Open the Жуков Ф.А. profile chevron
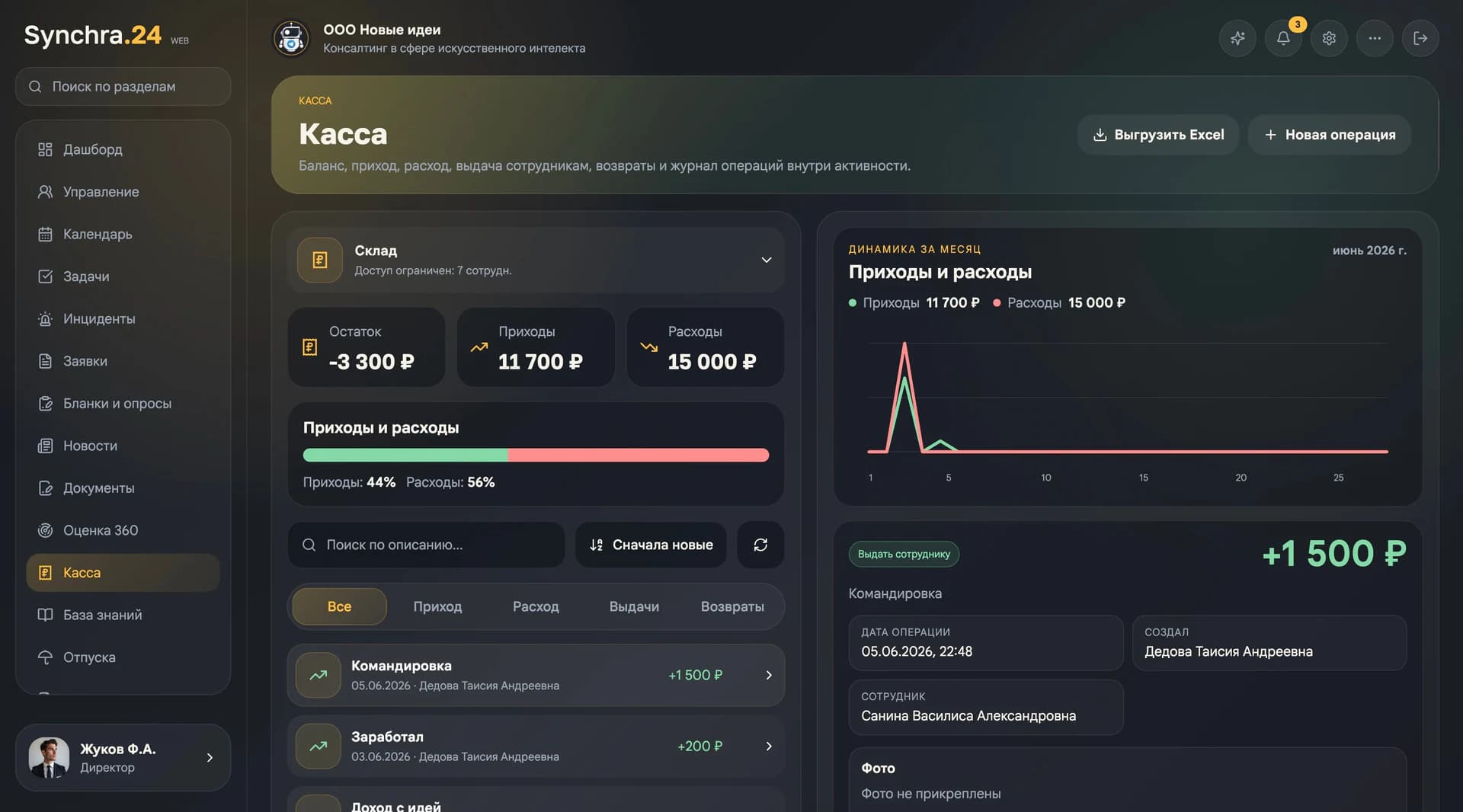 pos(210,757)
